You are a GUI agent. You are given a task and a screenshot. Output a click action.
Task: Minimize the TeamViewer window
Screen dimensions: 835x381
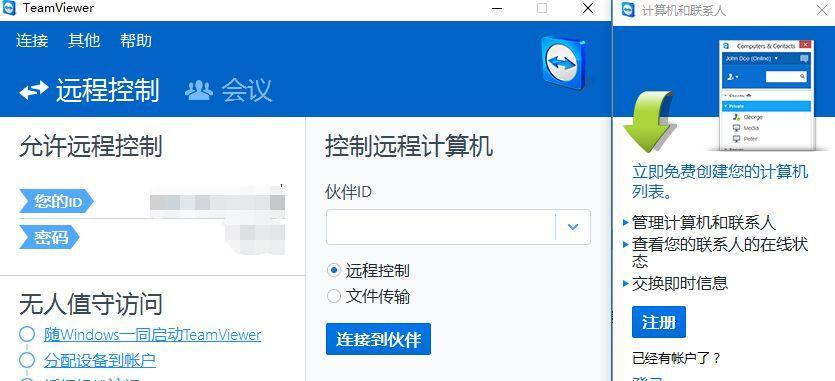click(x=497, y=8)
